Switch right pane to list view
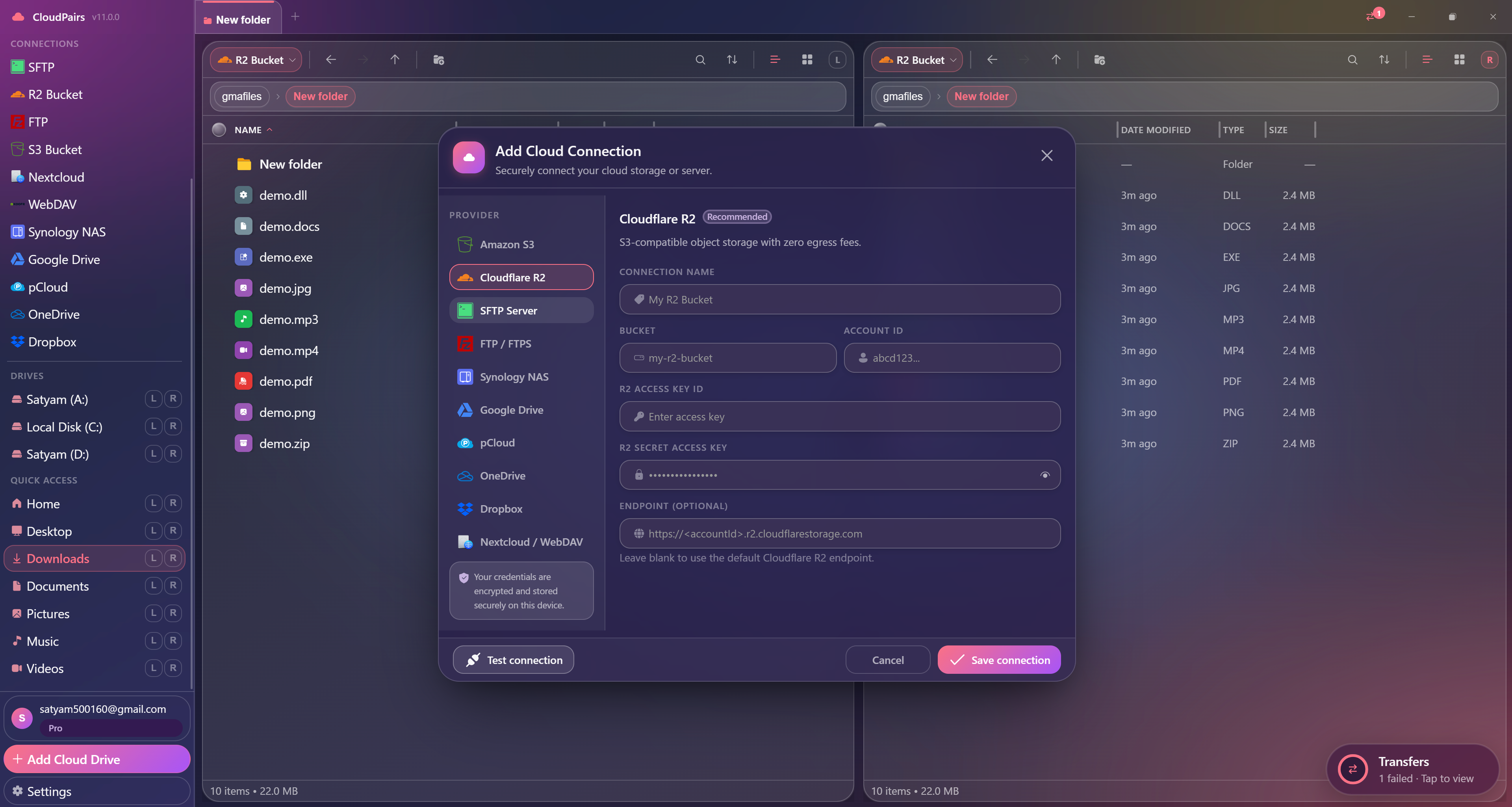The height and width of the screenshot is (807, 1512). coord(1427,60)
